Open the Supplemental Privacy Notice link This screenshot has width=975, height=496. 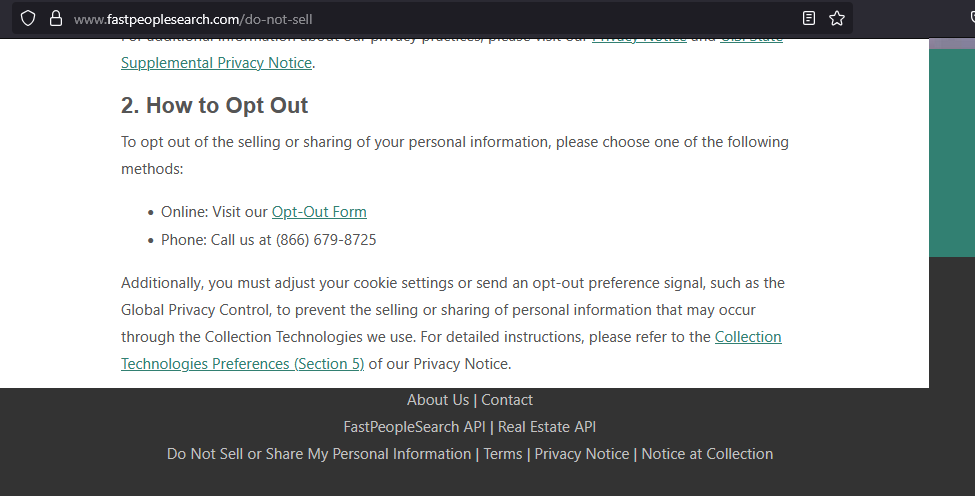[x=216, y=63]
